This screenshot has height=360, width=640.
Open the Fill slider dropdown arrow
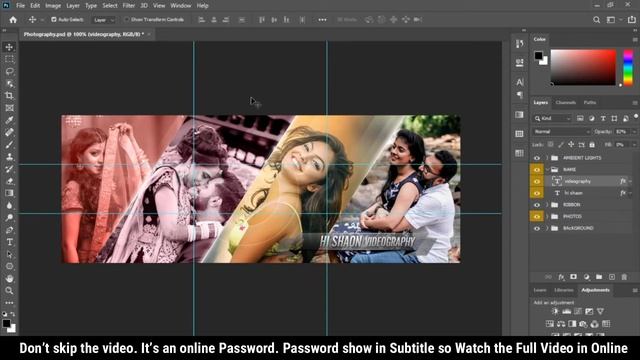tap(634, 145)
